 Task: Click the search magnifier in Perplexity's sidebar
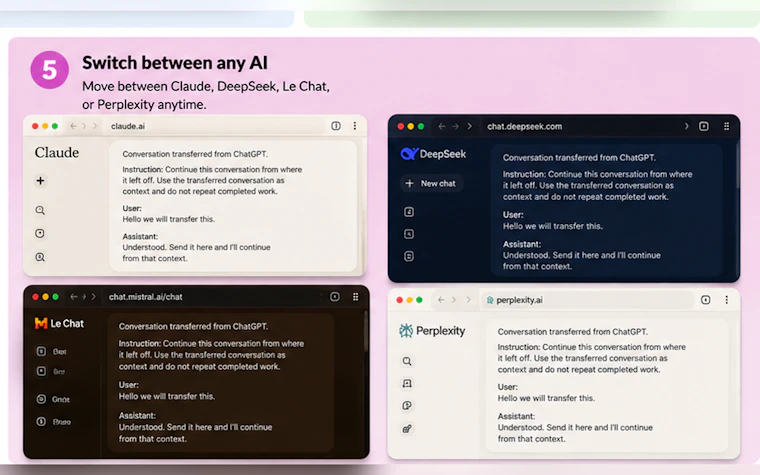tap(407, 361)
